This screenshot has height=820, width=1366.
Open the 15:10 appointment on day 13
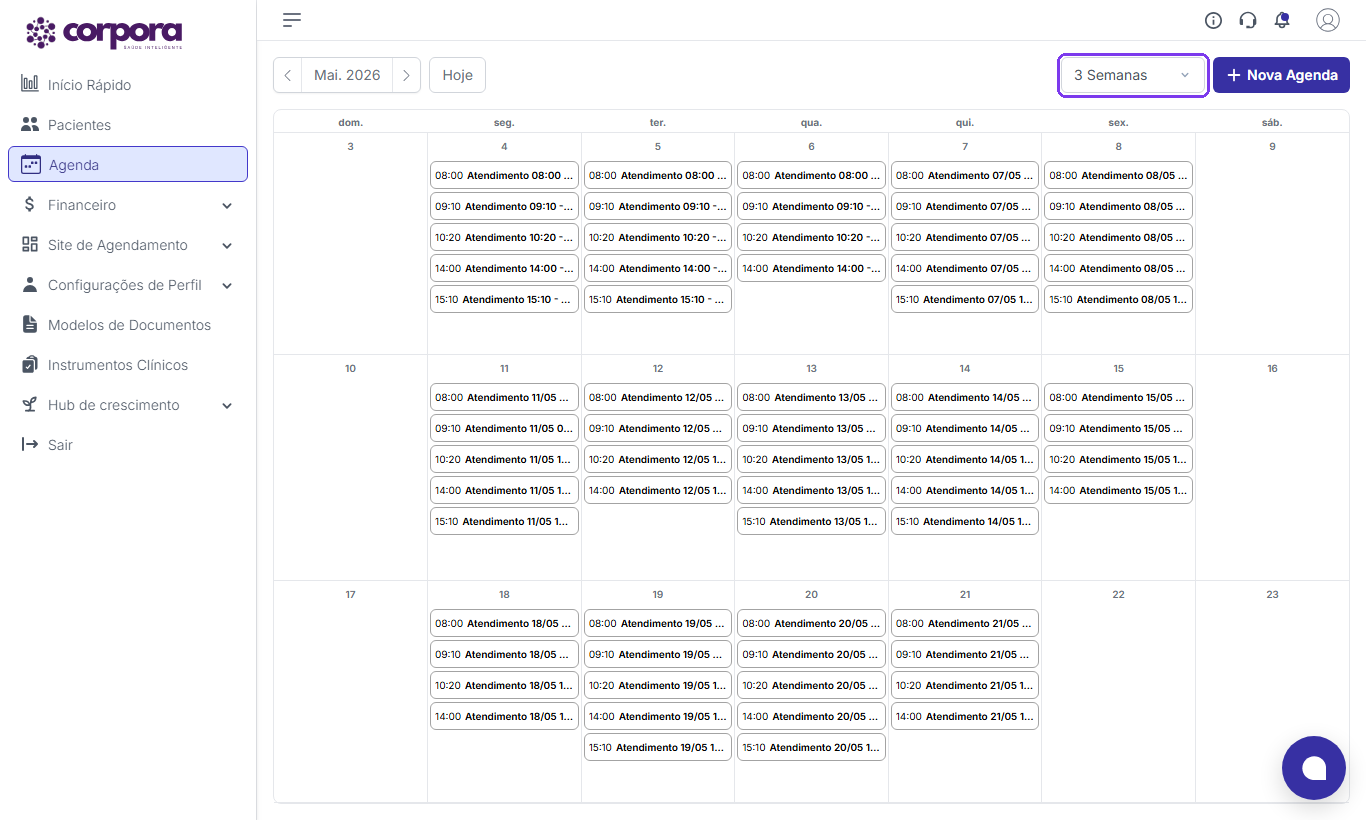pos(811,521)
